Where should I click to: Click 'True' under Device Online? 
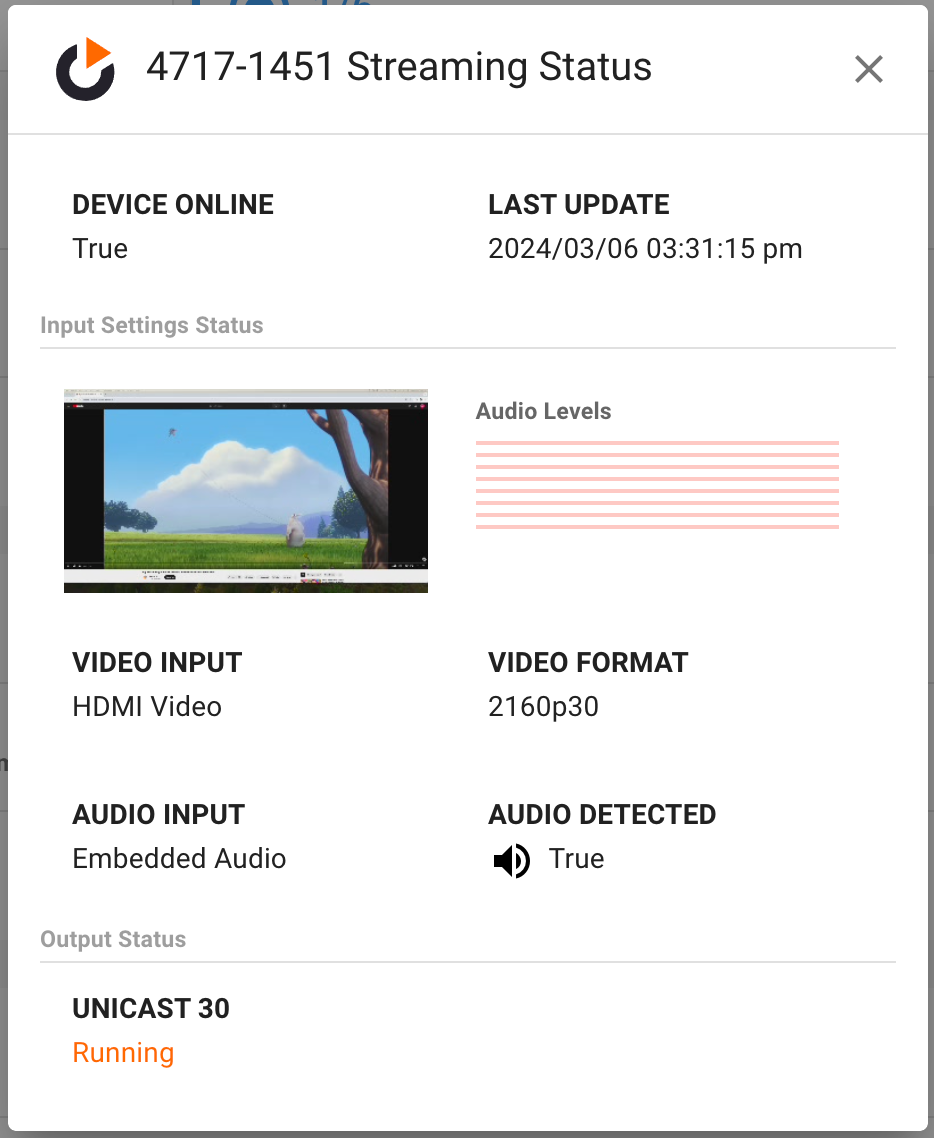[x=100, y=249]
